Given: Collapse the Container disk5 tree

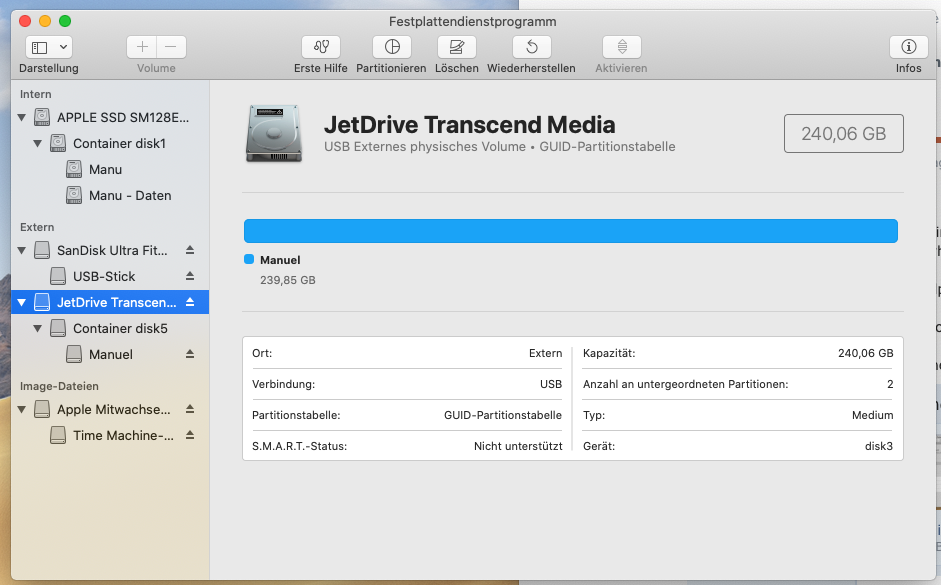Looking at the screenshot, I should 38,329.
